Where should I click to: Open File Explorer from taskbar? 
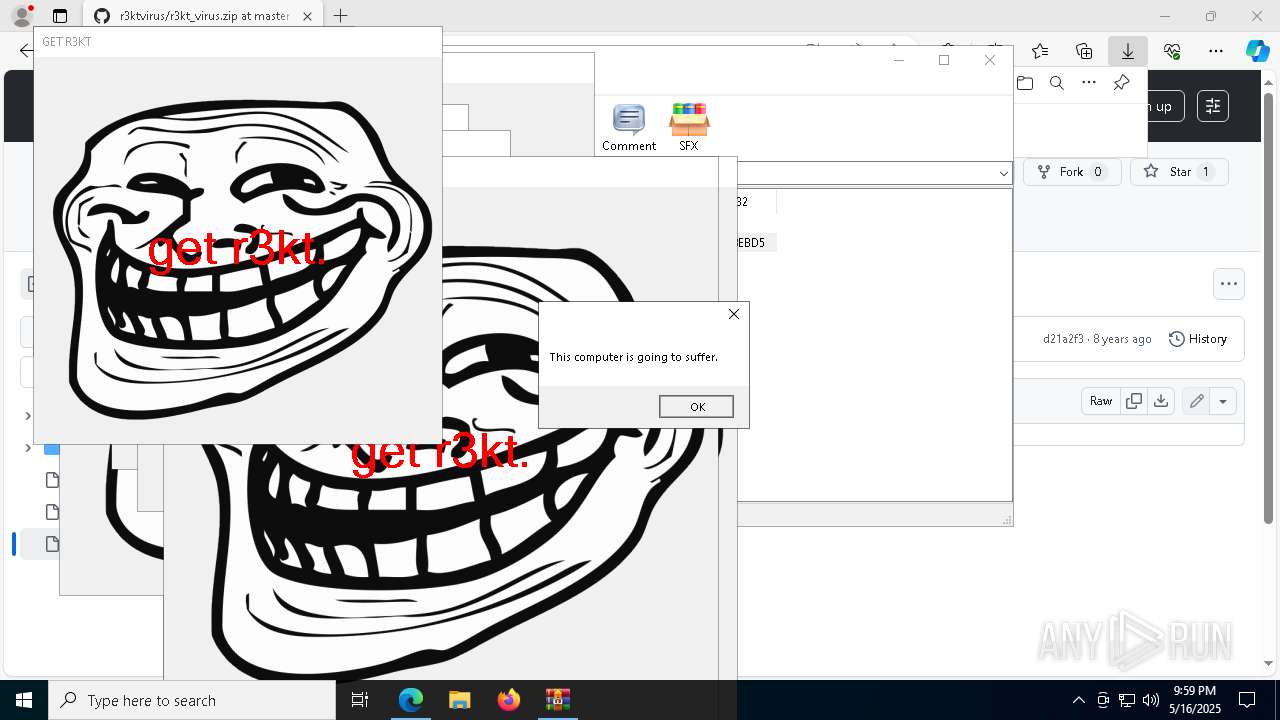(x=459, y=700)
